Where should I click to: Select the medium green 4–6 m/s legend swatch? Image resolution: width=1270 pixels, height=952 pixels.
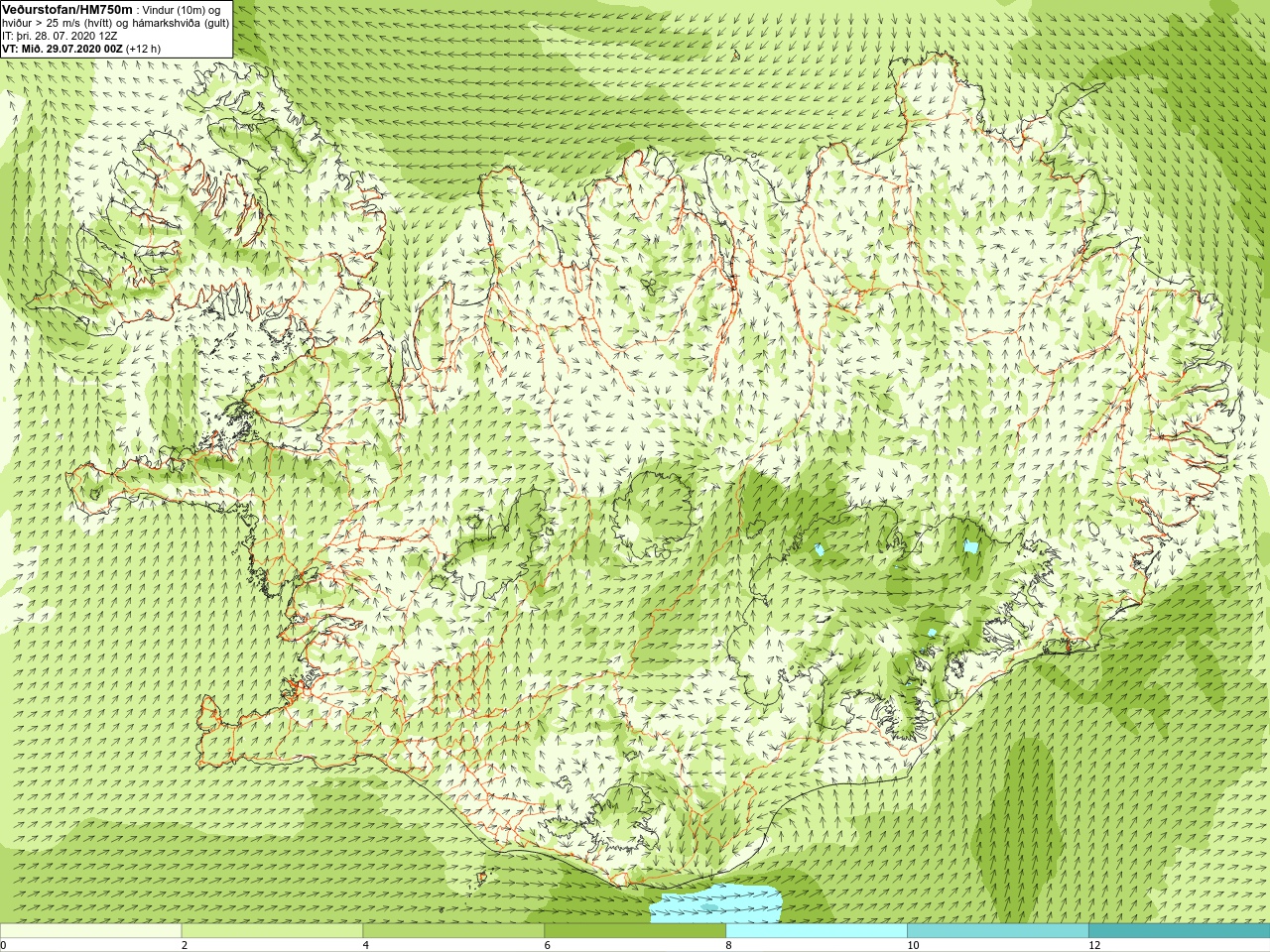453,931
